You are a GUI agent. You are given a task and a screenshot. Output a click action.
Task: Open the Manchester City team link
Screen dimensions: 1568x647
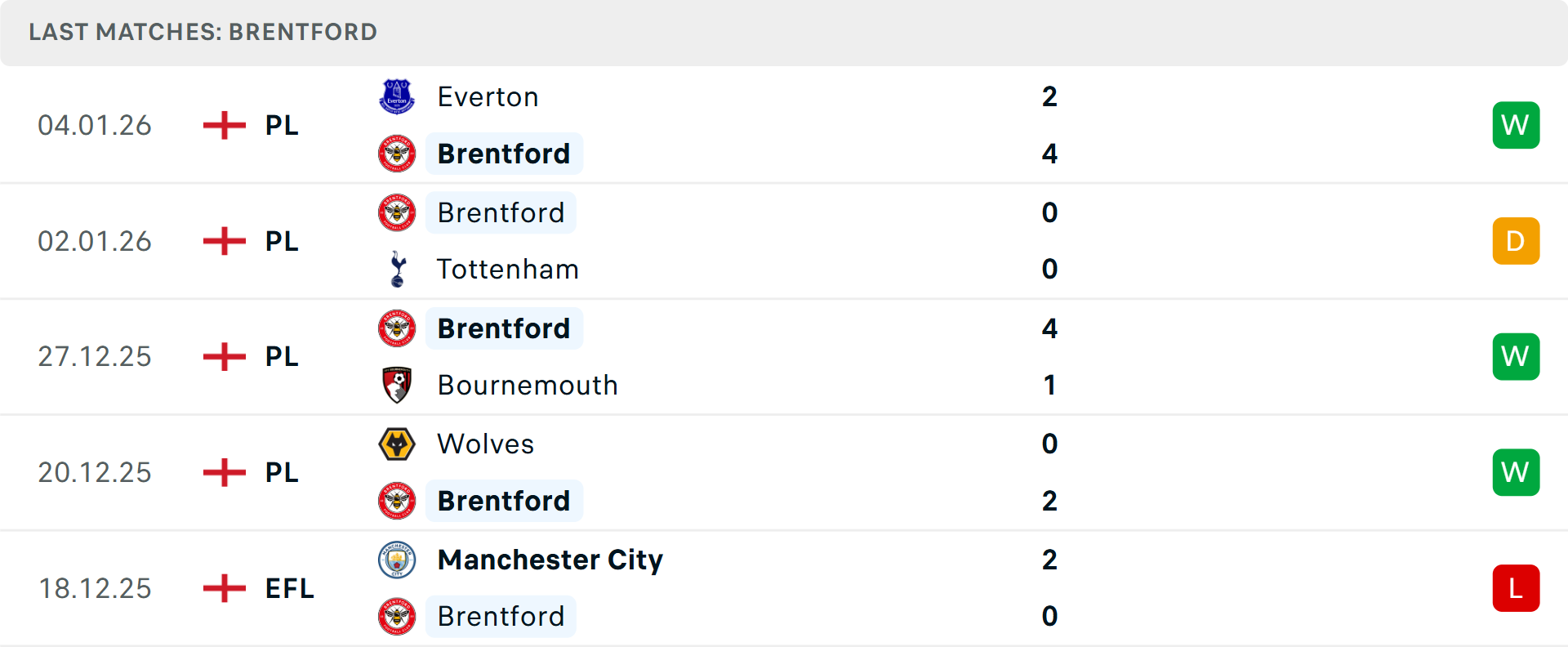tap(550, 560)
